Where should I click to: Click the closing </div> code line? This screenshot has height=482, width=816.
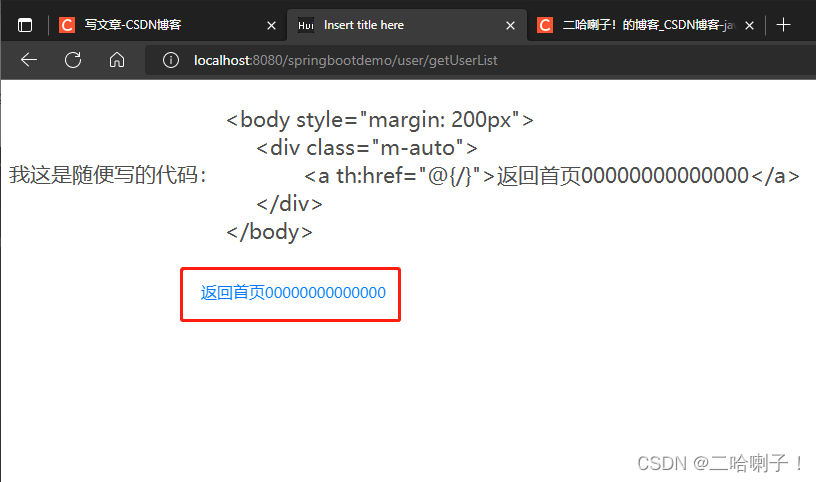click(289, 204)
